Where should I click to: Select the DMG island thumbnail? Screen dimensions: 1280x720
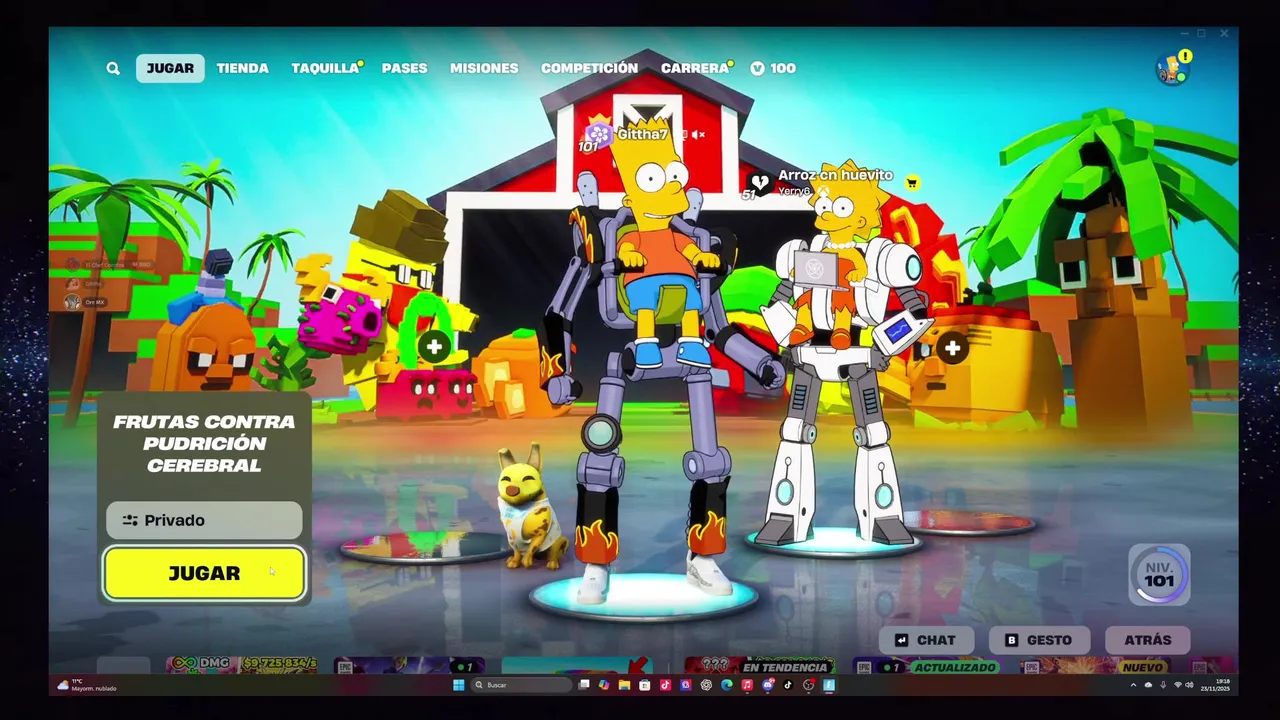pyautogui.click(x=242, y=665)
